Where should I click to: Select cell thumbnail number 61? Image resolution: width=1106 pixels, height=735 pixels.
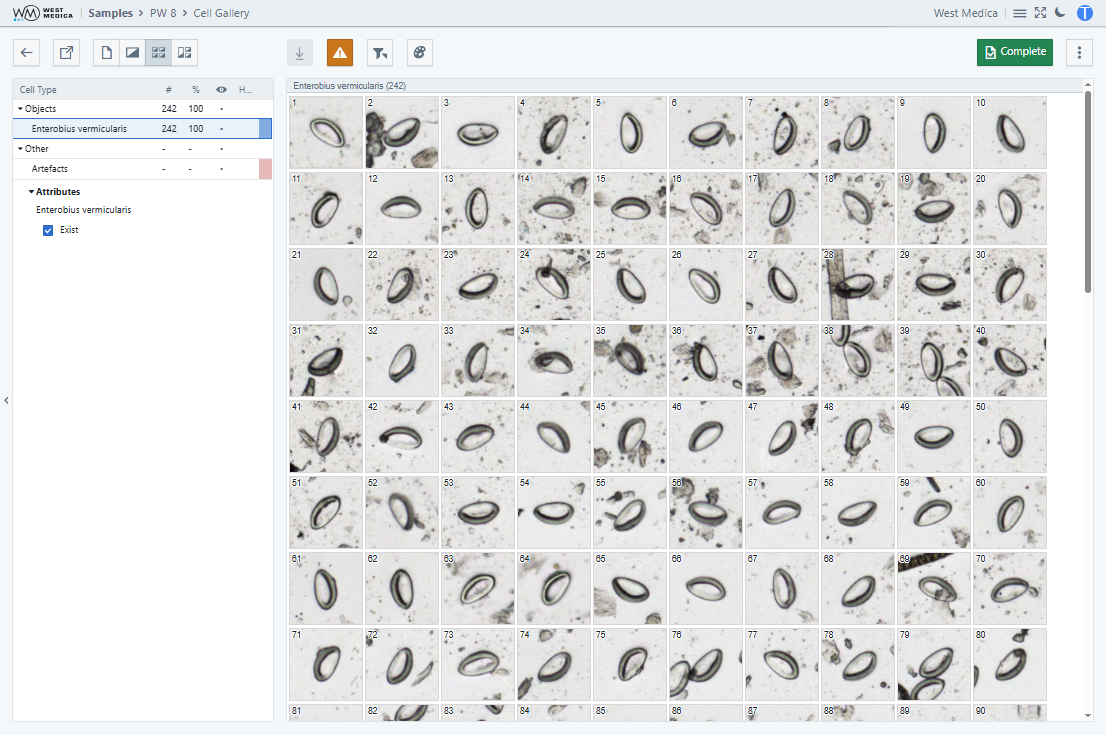(x=326, y=588)
